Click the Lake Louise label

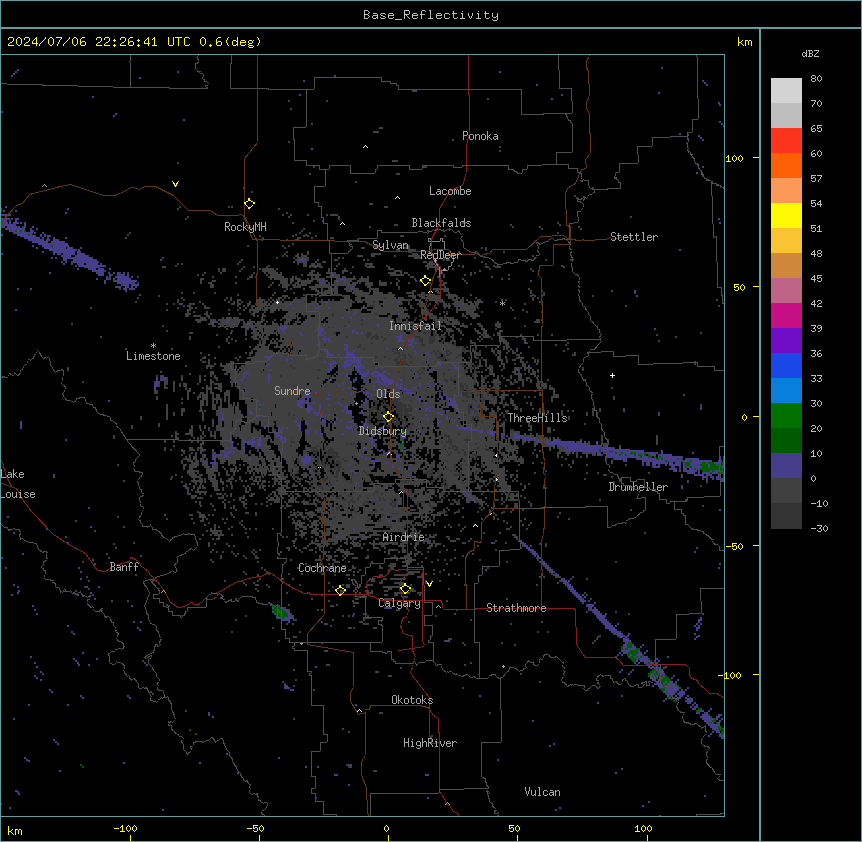coord(16,484)
